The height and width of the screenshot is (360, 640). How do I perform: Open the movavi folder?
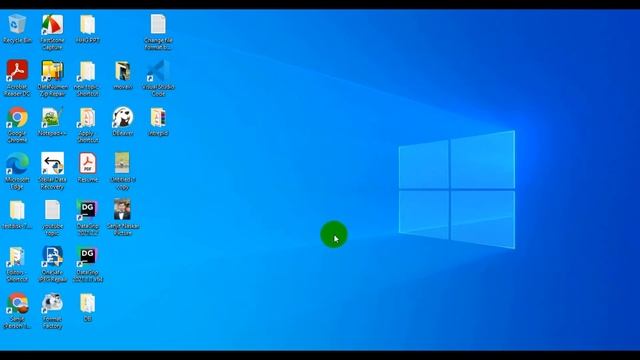[x=123, y=75]
